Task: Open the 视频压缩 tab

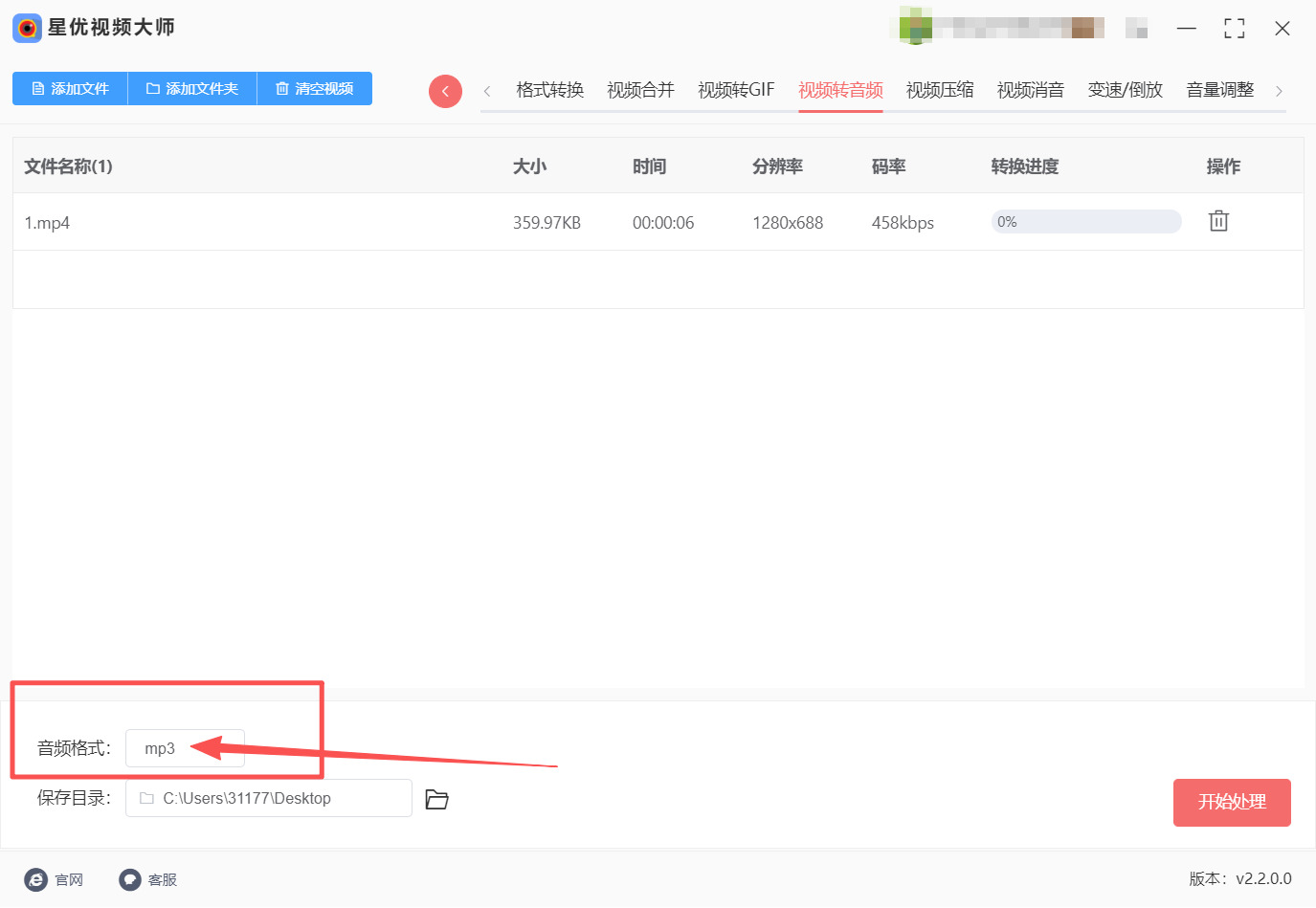Action: (x=940, y=90)
